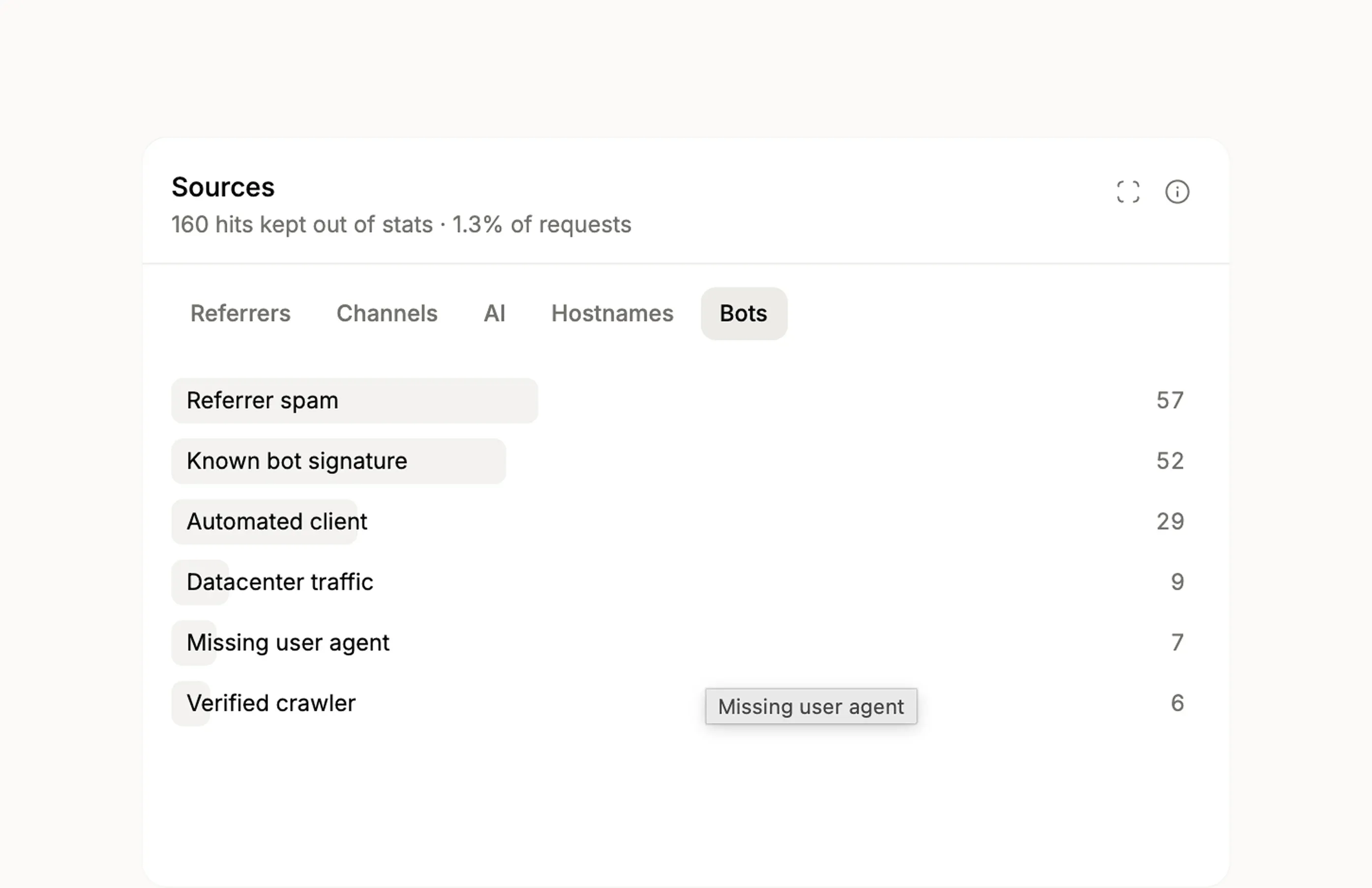Image resolution: width=1372 pixels, height=888 pixels.
Task: Select the Bots tab
Action: coord(744,314)
